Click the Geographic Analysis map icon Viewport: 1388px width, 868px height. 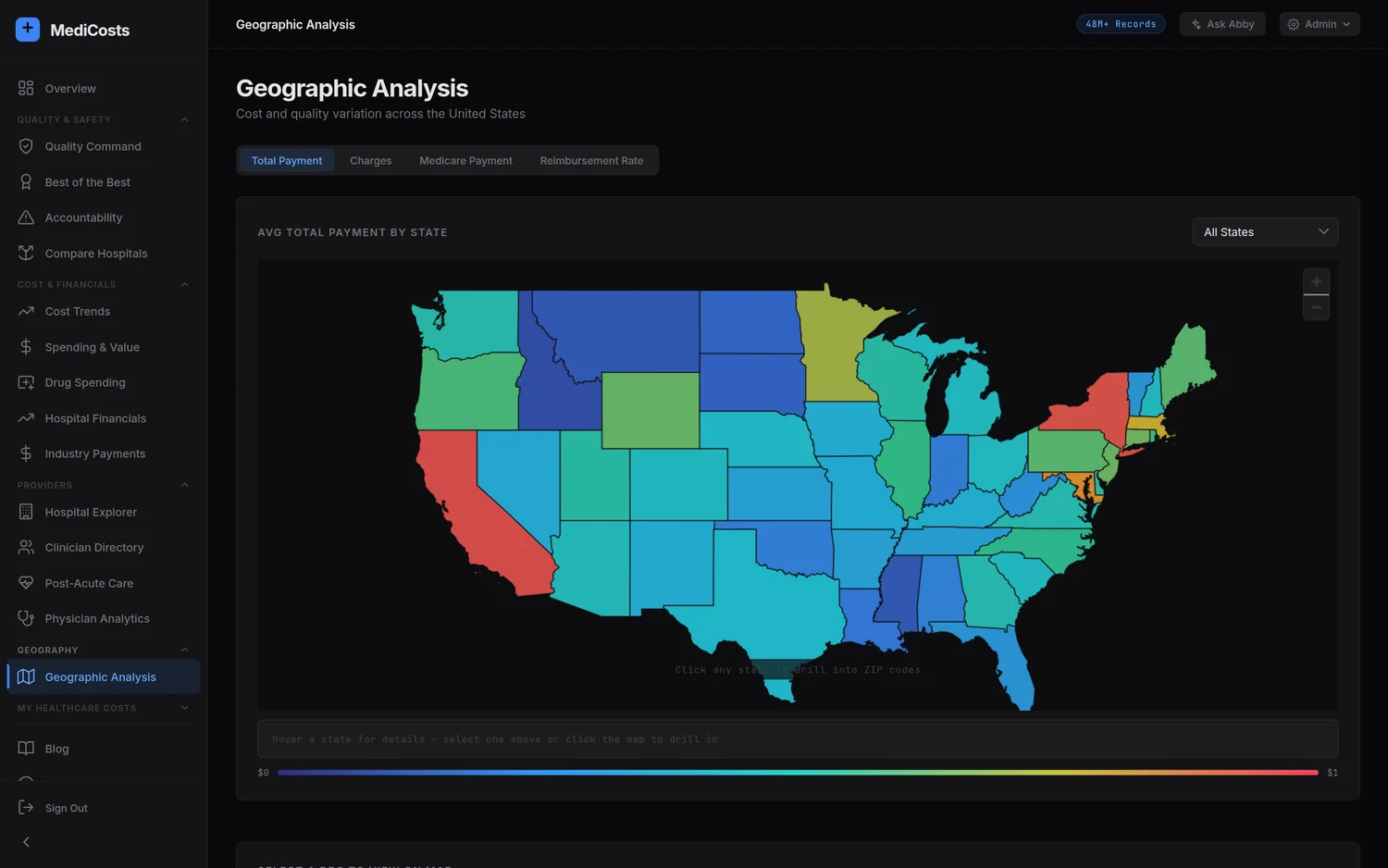[26, 676]
